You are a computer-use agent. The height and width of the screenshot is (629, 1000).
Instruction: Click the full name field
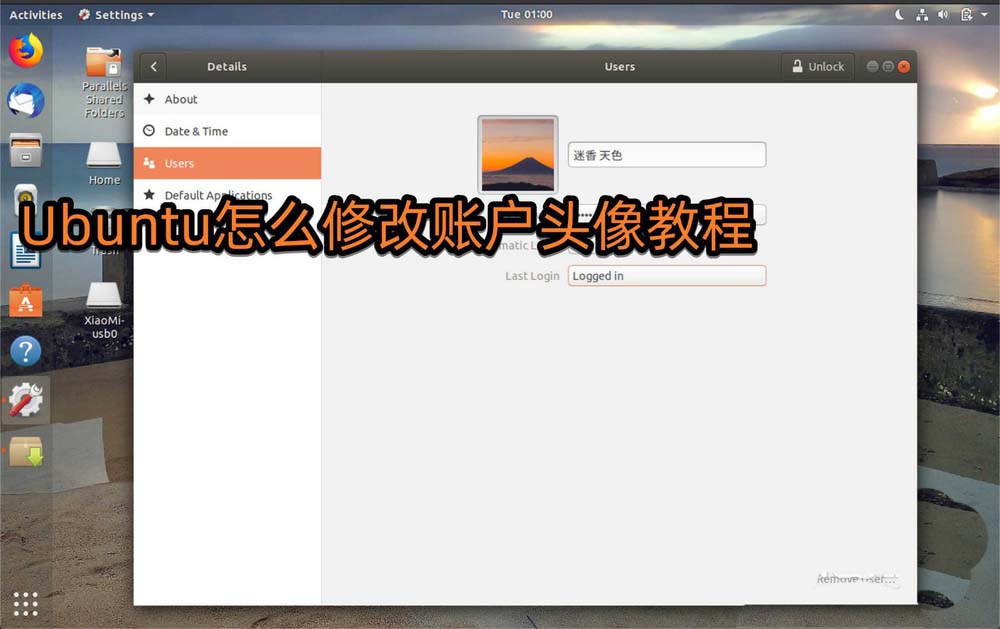[666, 155]
